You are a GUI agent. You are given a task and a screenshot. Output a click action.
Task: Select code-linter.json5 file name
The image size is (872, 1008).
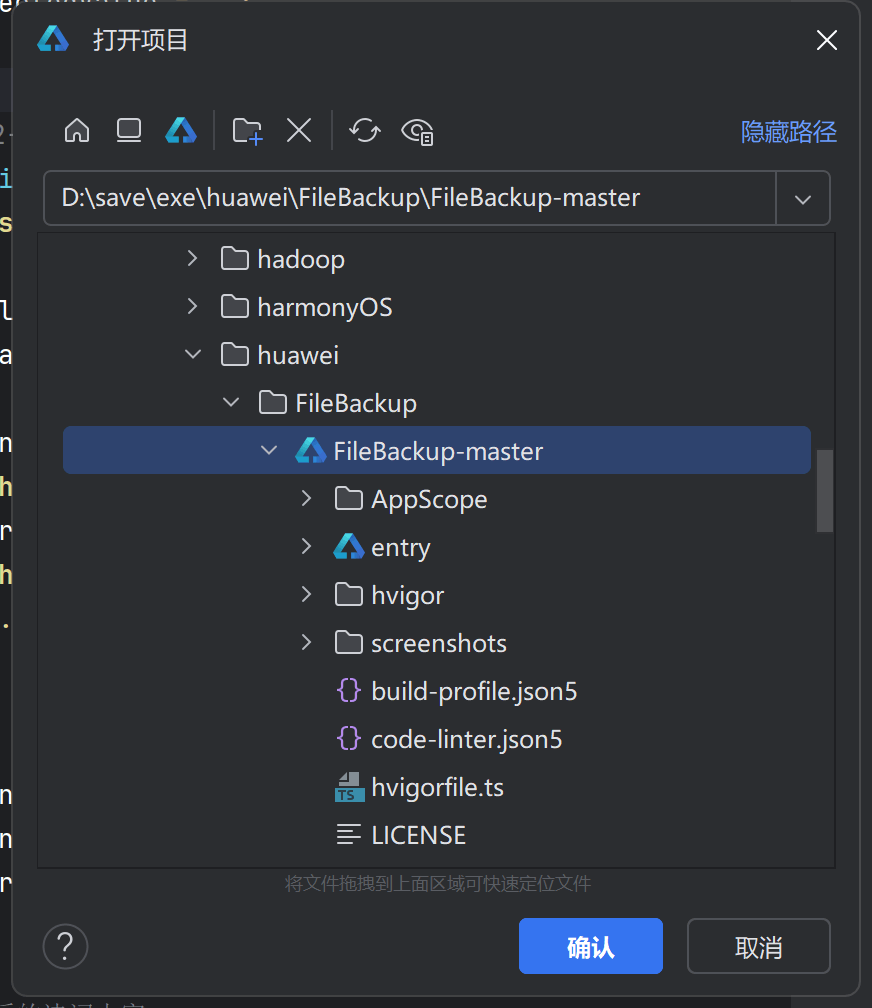point(466,739)
